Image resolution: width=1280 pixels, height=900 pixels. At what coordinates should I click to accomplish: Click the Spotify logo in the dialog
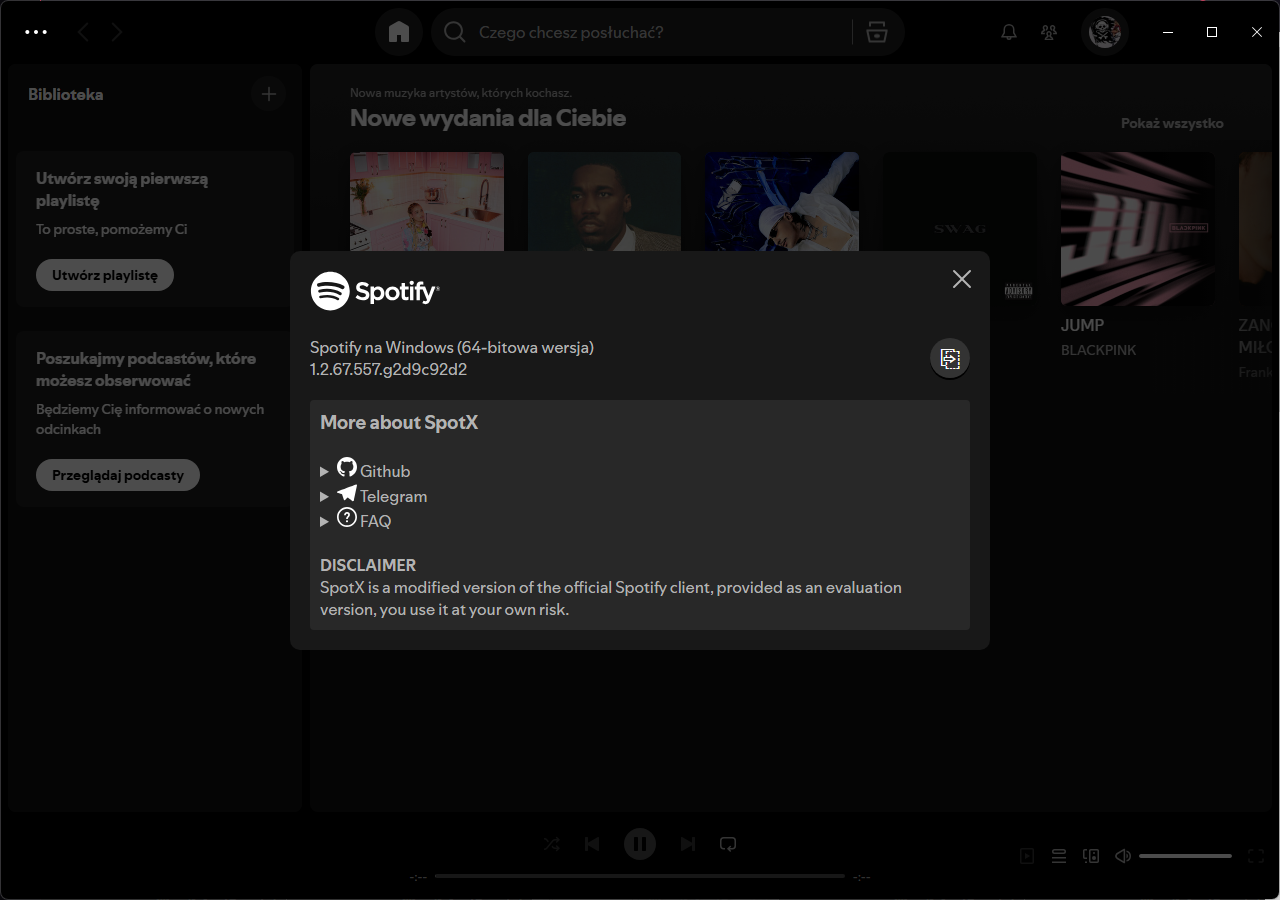click(375, 291)
